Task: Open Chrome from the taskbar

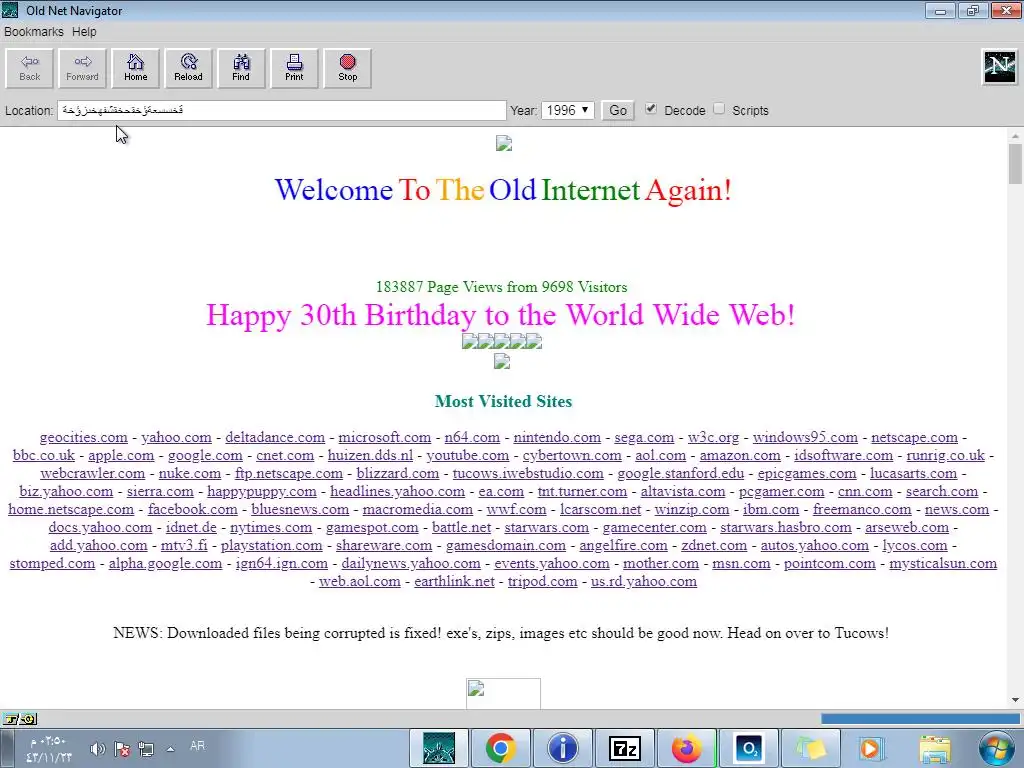Action: [500, 748]
